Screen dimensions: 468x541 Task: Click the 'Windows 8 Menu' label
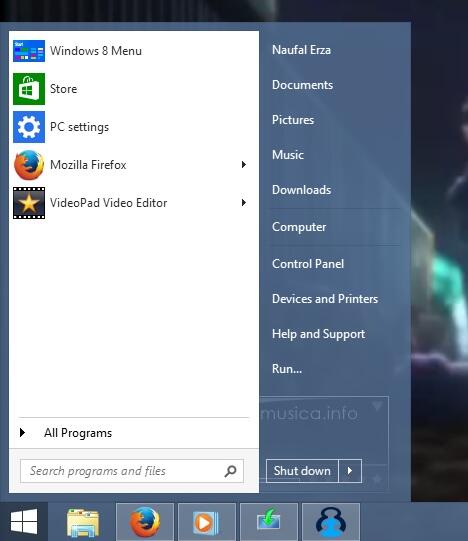pos(96,51)
